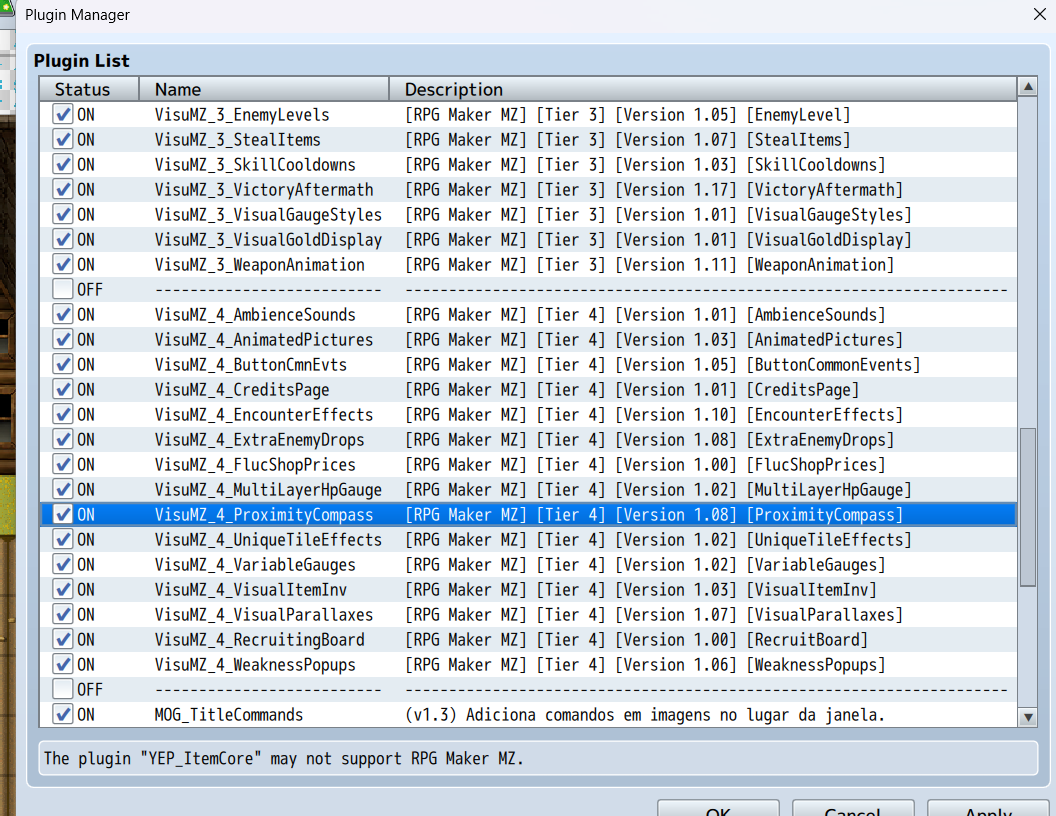Viewport: 1056px width, 816px height.
Task: Uncheck the VisuMZ_3_VisualGaugeStyles checkbox
Action: 63,215
